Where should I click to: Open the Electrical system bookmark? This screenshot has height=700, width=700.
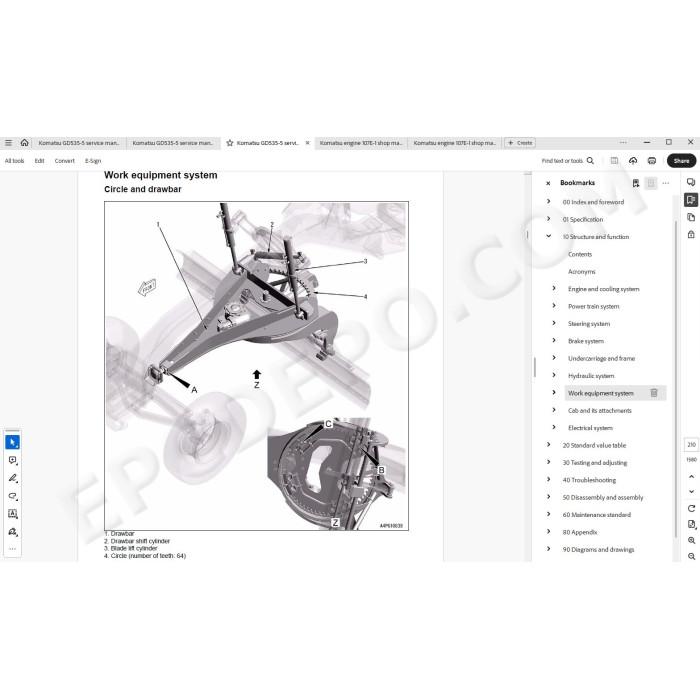tap(590, 428)
